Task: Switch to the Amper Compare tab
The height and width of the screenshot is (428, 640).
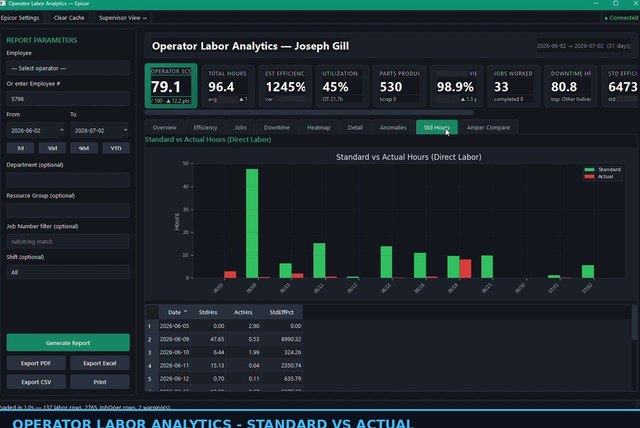Action: coord(488,127)
